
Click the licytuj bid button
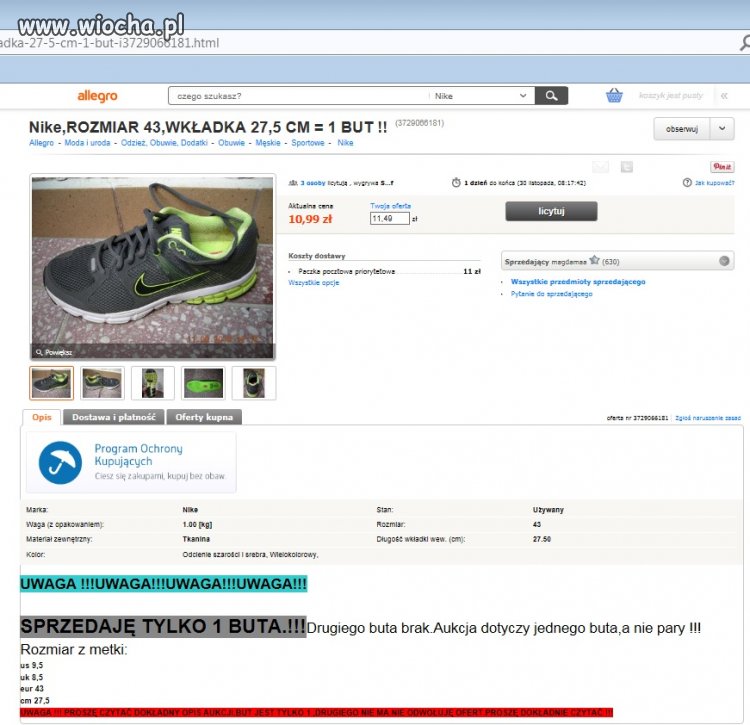coord(551,211)
